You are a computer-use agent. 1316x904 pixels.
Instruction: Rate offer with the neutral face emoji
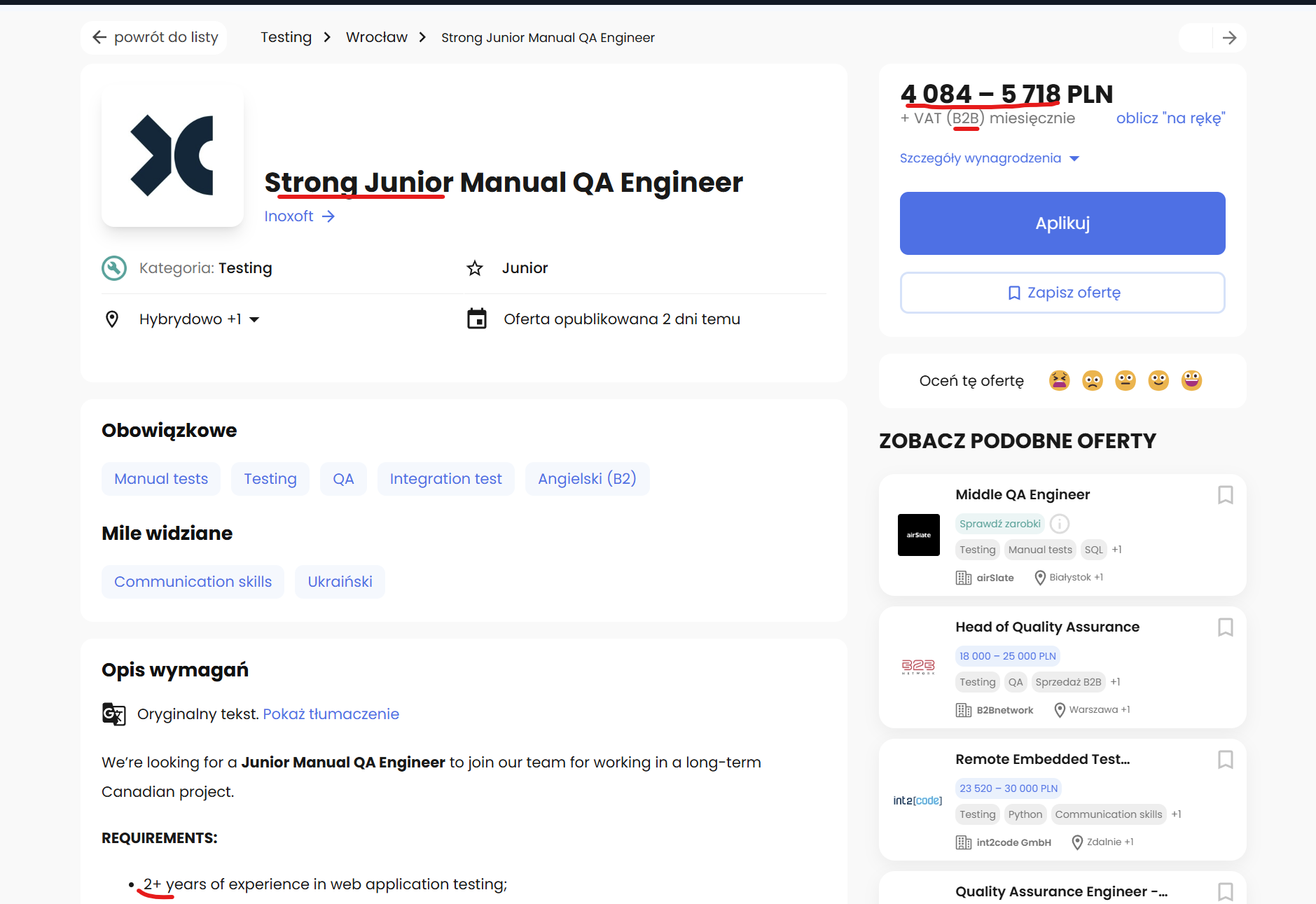click(1125, 380)
